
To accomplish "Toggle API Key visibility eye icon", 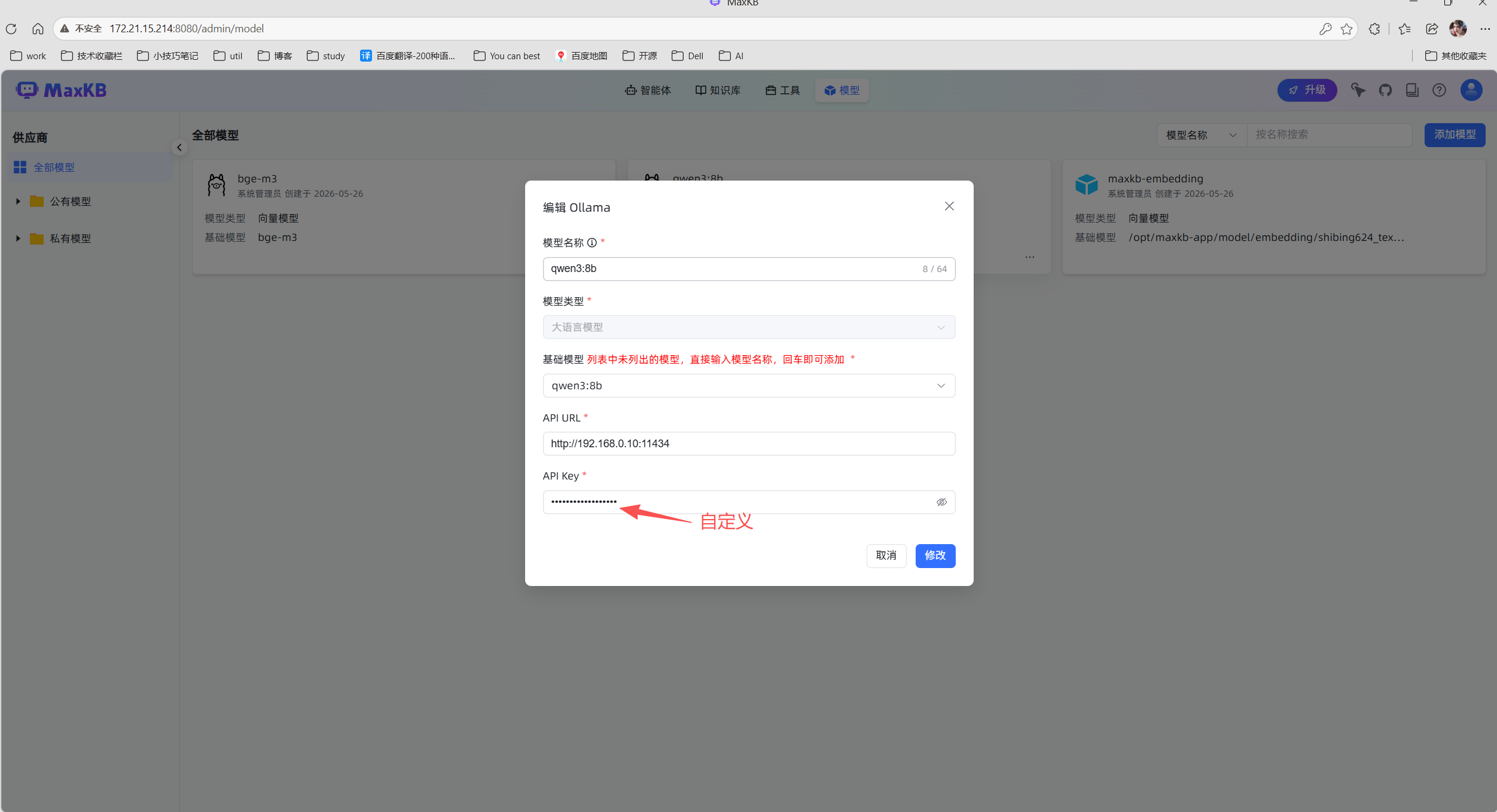I will [x=941, y=502].
